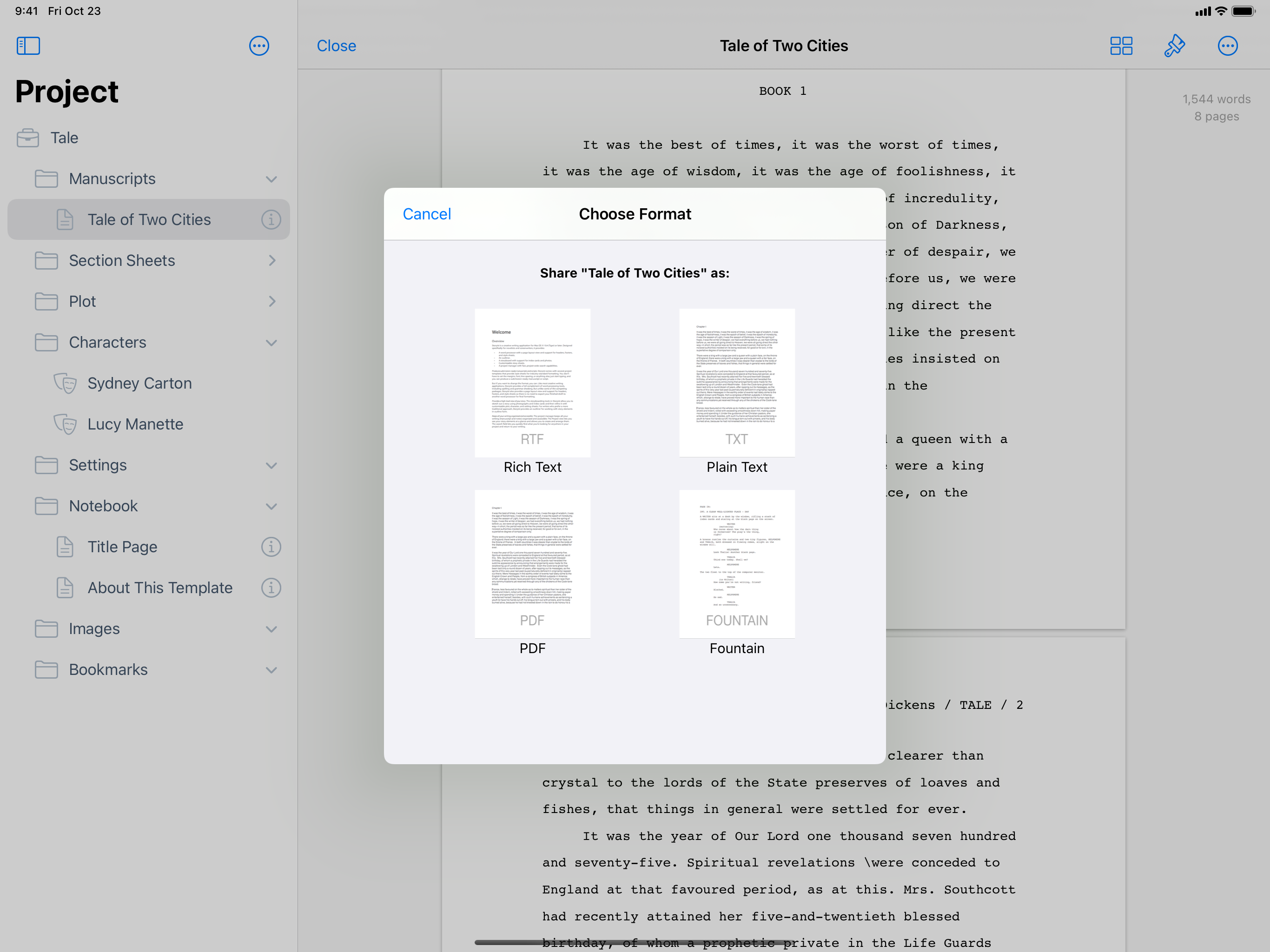
Task: Select Tale of Two Cities manuscript row
Action: pos(149,219)
